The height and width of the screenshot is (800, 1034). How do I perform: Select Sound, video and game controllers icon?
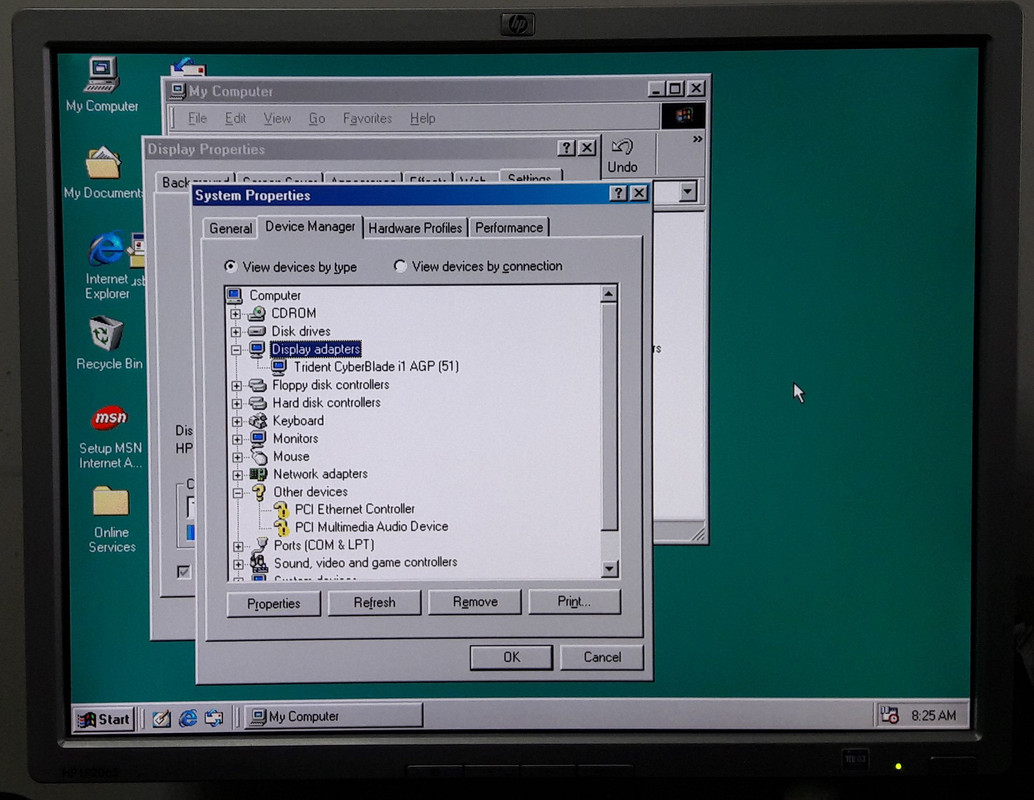point(260,563)
